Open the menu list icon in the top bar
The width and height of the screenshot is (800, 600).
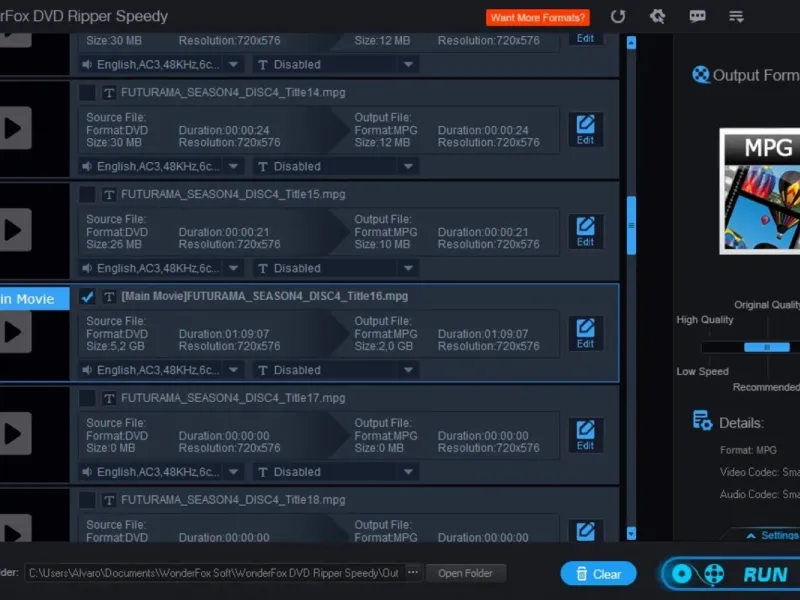[x=736, y=17]
